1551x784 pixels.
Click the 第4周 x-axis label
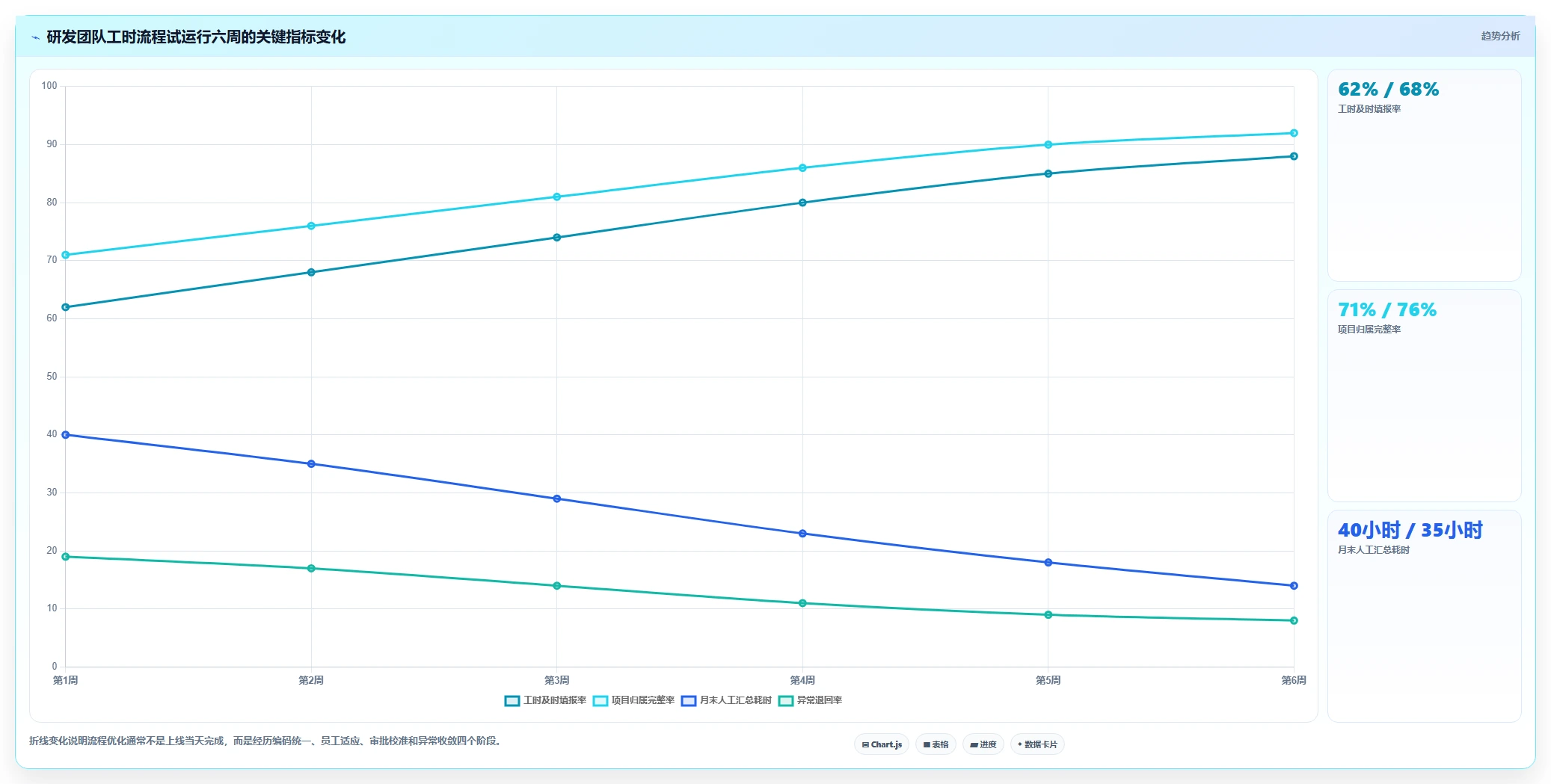tap(802, 680)
